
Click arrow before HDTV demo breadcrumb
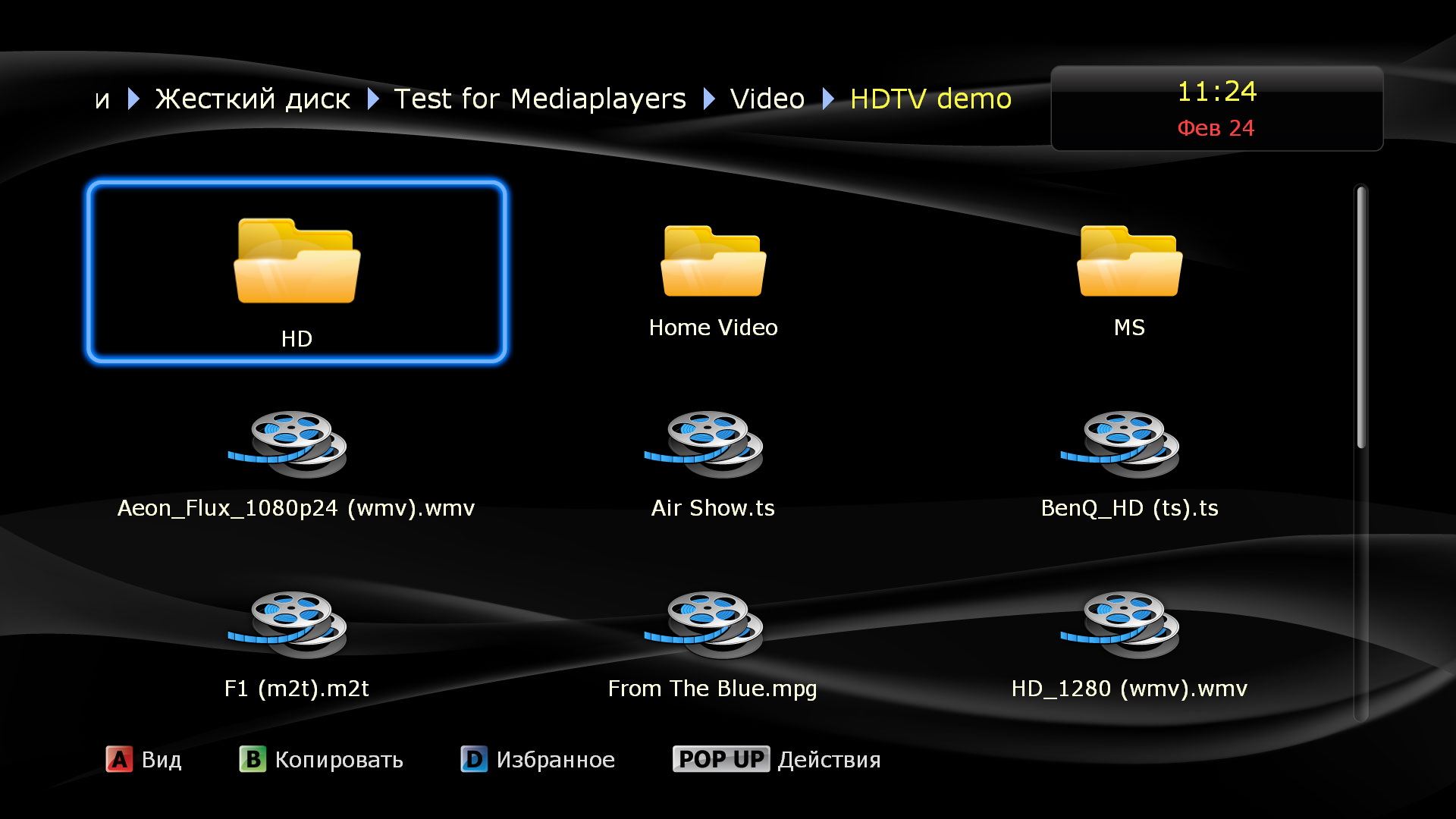click(828, 99)
